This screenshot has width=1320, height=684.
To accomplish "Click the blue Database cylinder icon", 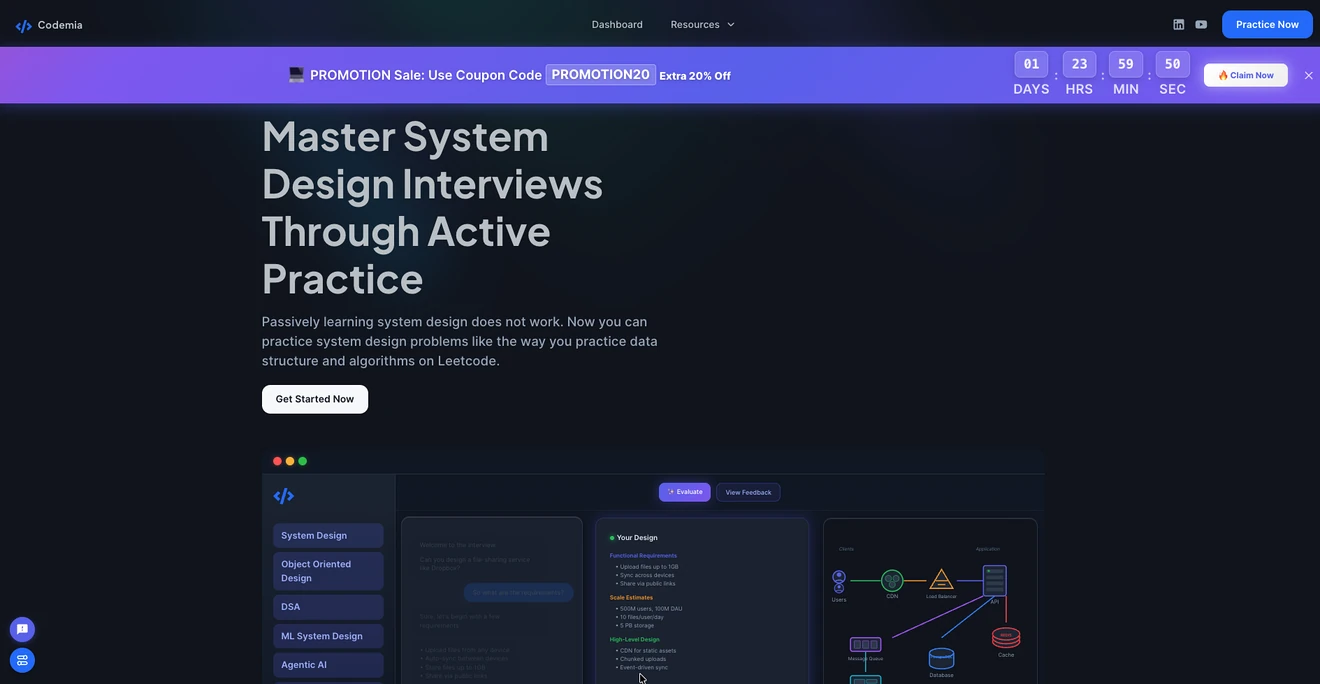I will tap(941, 659).
